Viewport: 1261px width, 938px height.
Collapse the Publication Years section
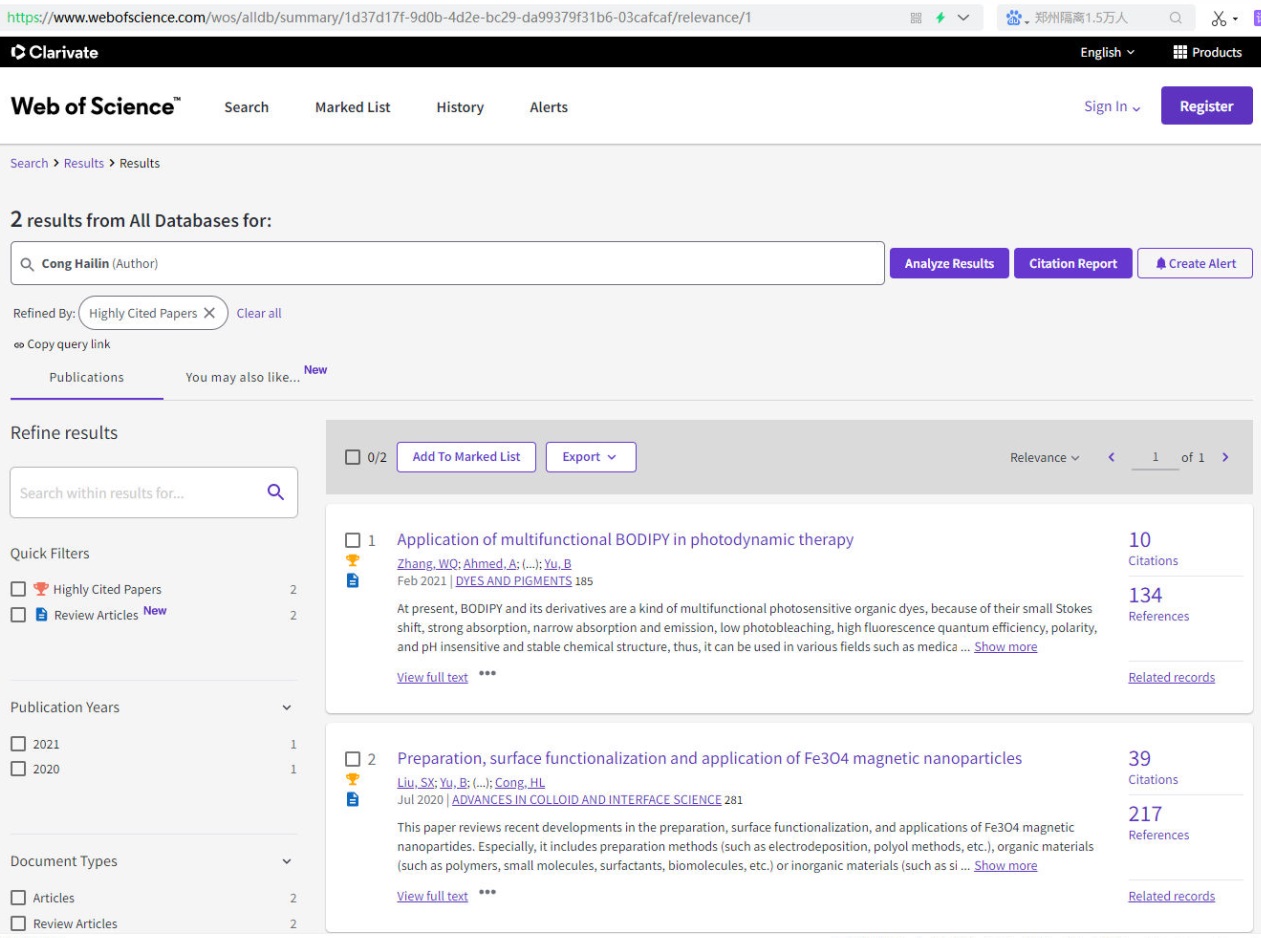(x=287, y=708)
